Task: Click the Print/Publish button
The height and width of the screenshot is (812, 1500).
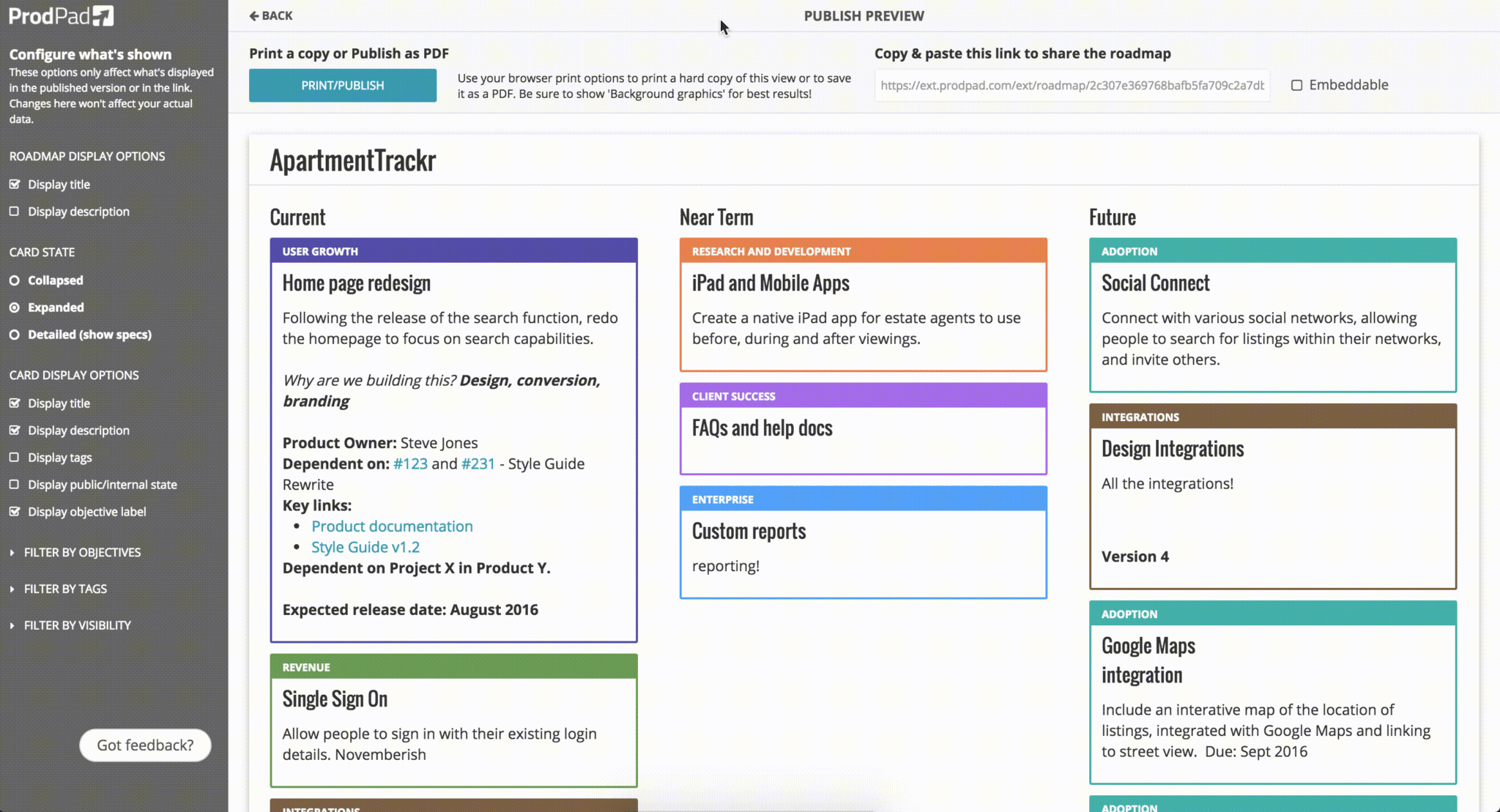Action: [342, 85]
